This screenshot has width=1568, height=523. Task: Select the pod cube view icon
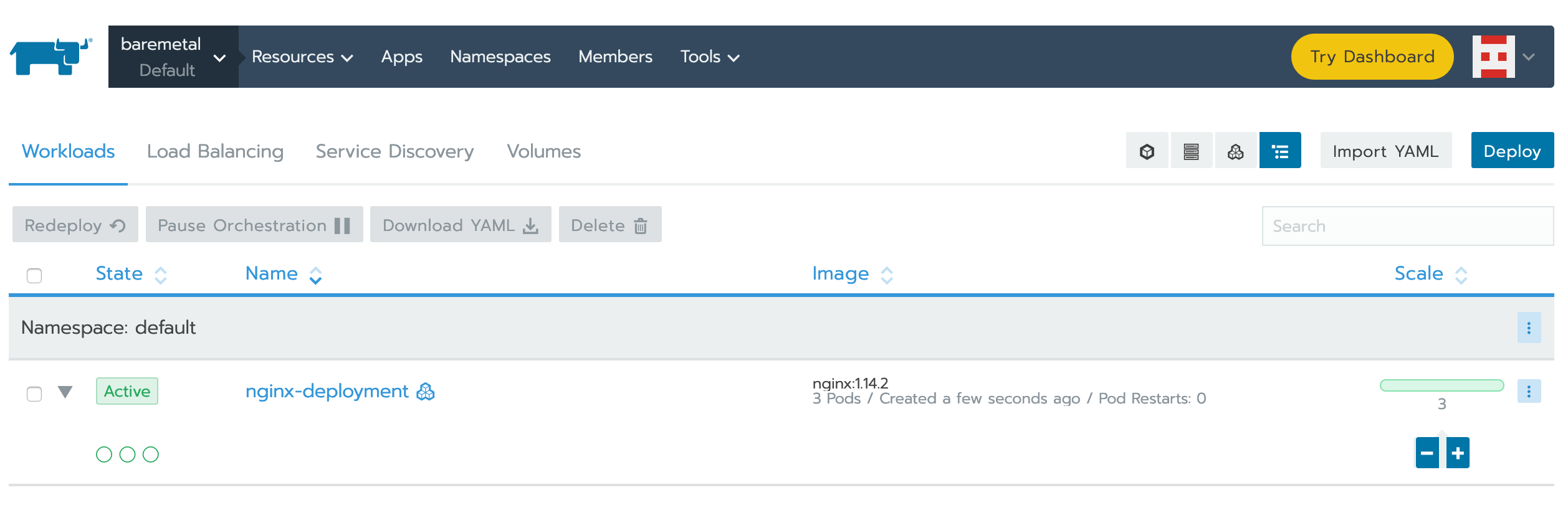tap(1147, 151)
